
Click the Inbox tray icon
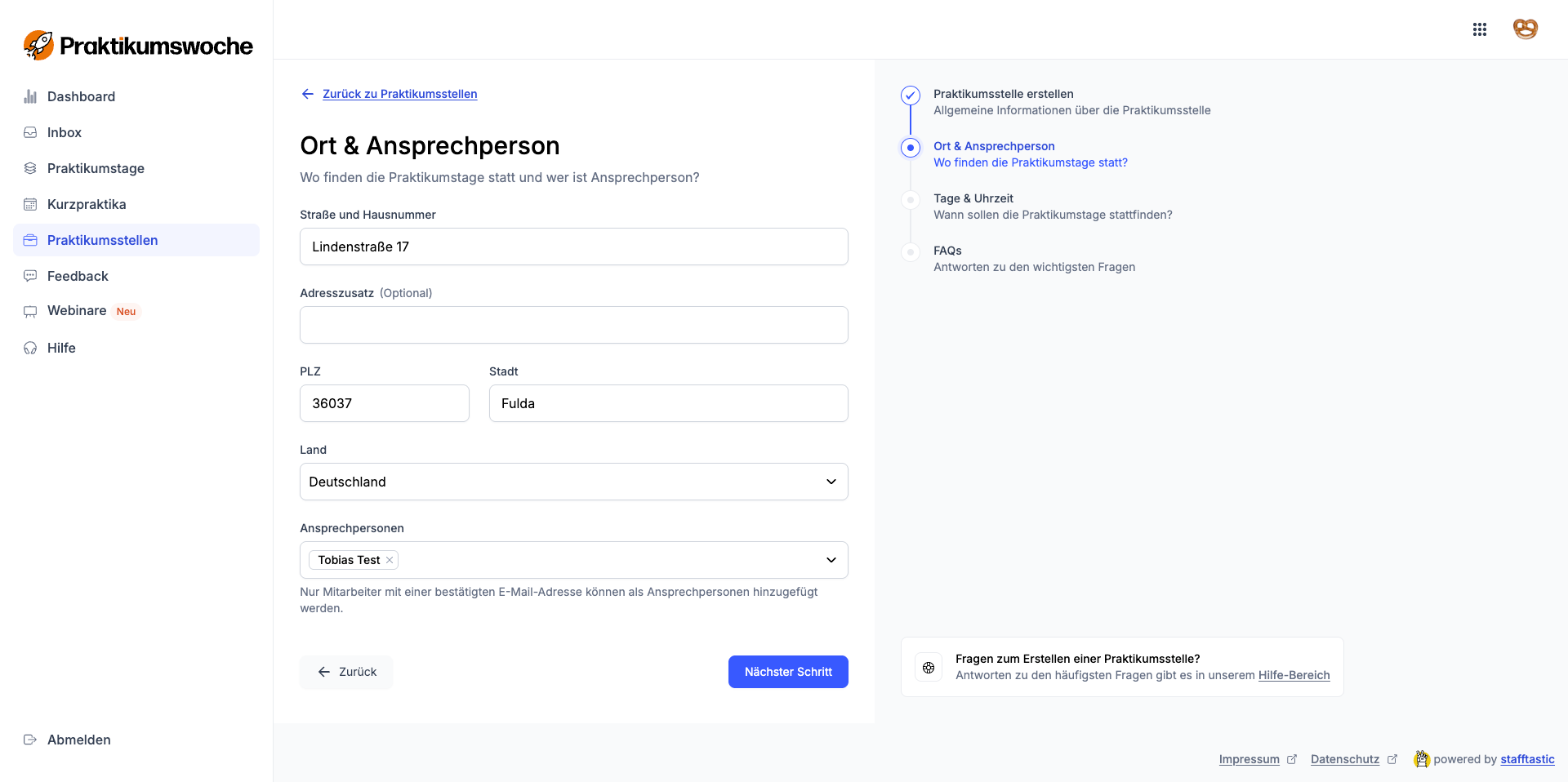(30, 132)
